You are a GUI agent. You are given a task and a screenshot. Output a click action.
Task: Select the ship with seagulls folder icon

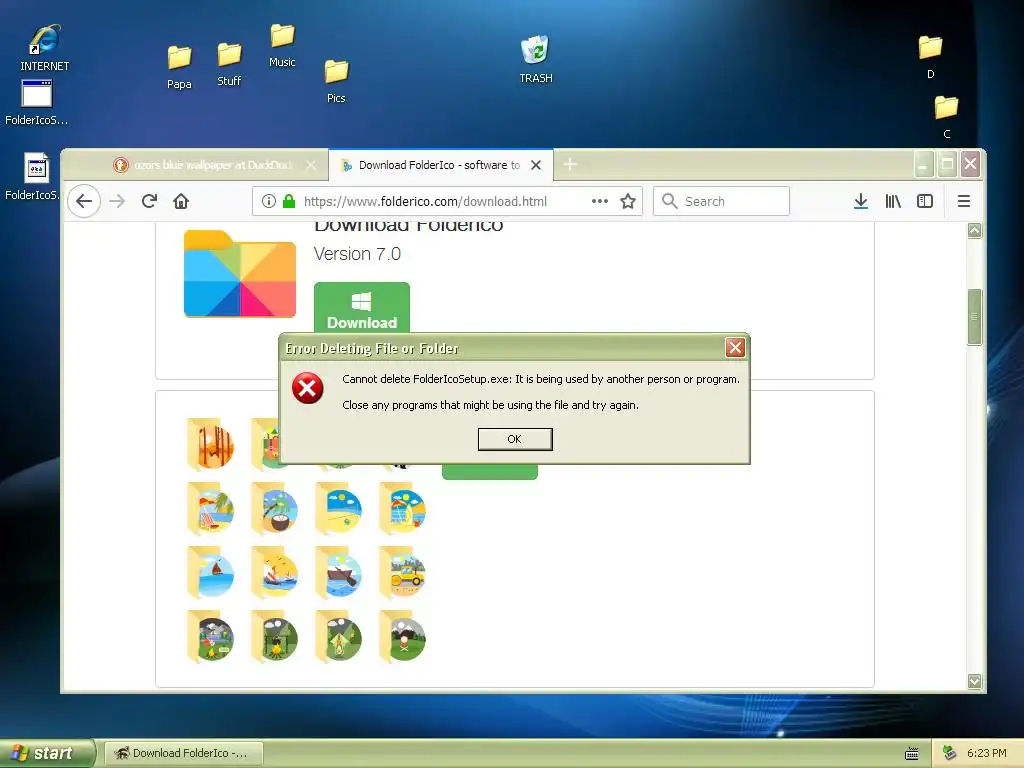click(275, 573)
